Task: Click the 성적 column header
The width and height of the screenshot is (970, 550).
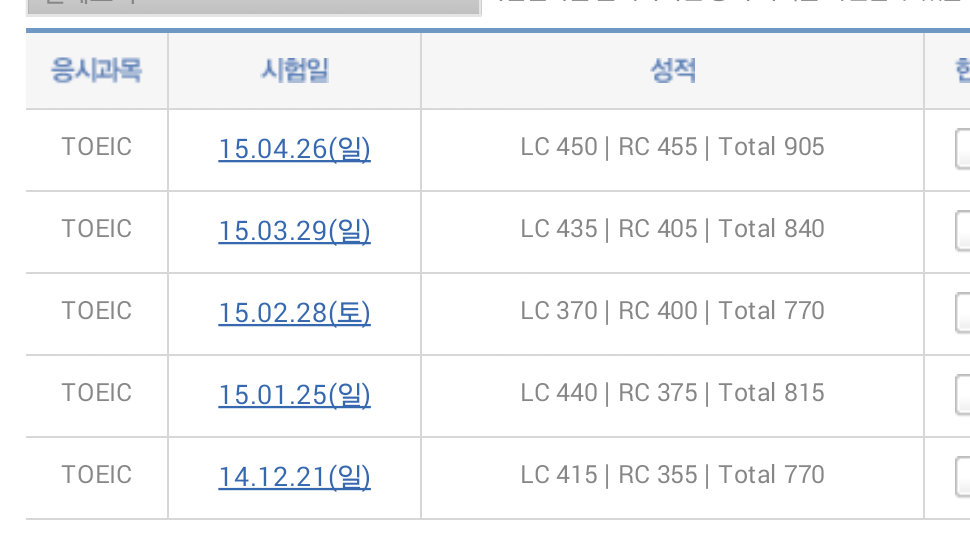Action: [672, 71]
